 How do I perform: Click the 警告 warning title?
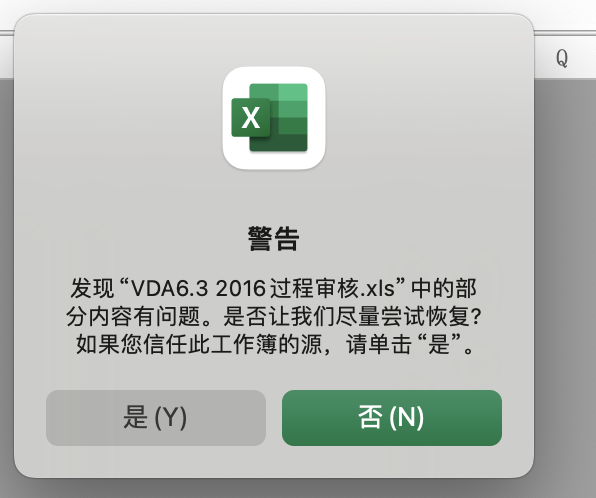(274, 239)
